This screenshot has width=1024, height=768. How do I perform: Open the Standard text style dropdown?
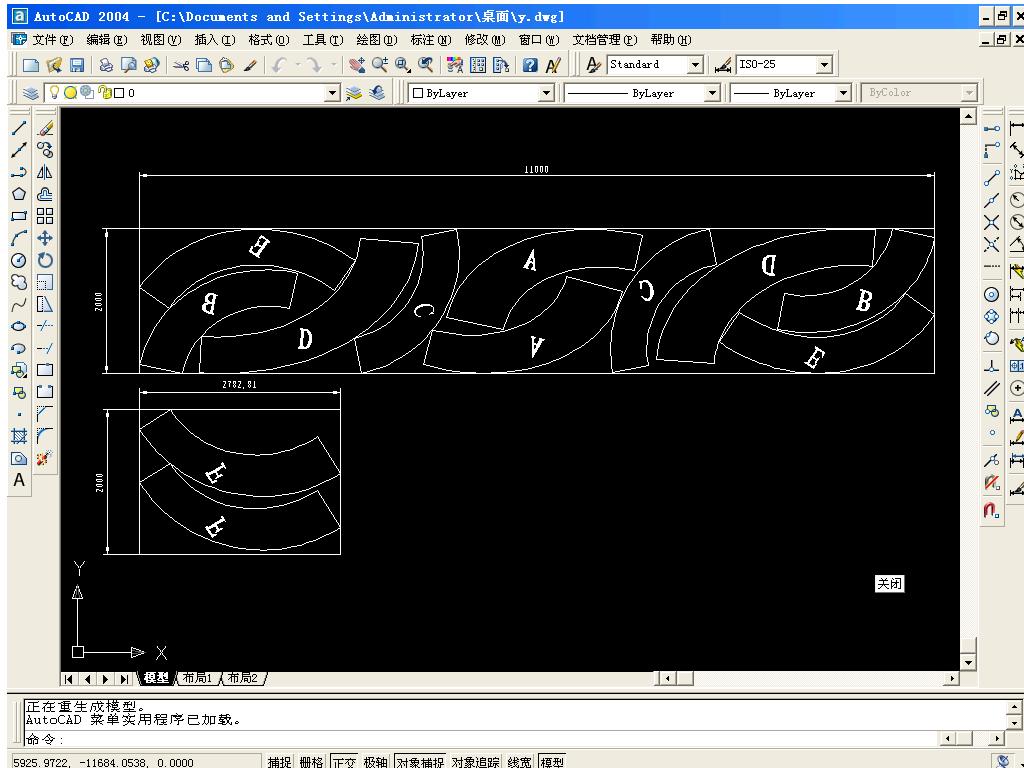tap(696, 65)
